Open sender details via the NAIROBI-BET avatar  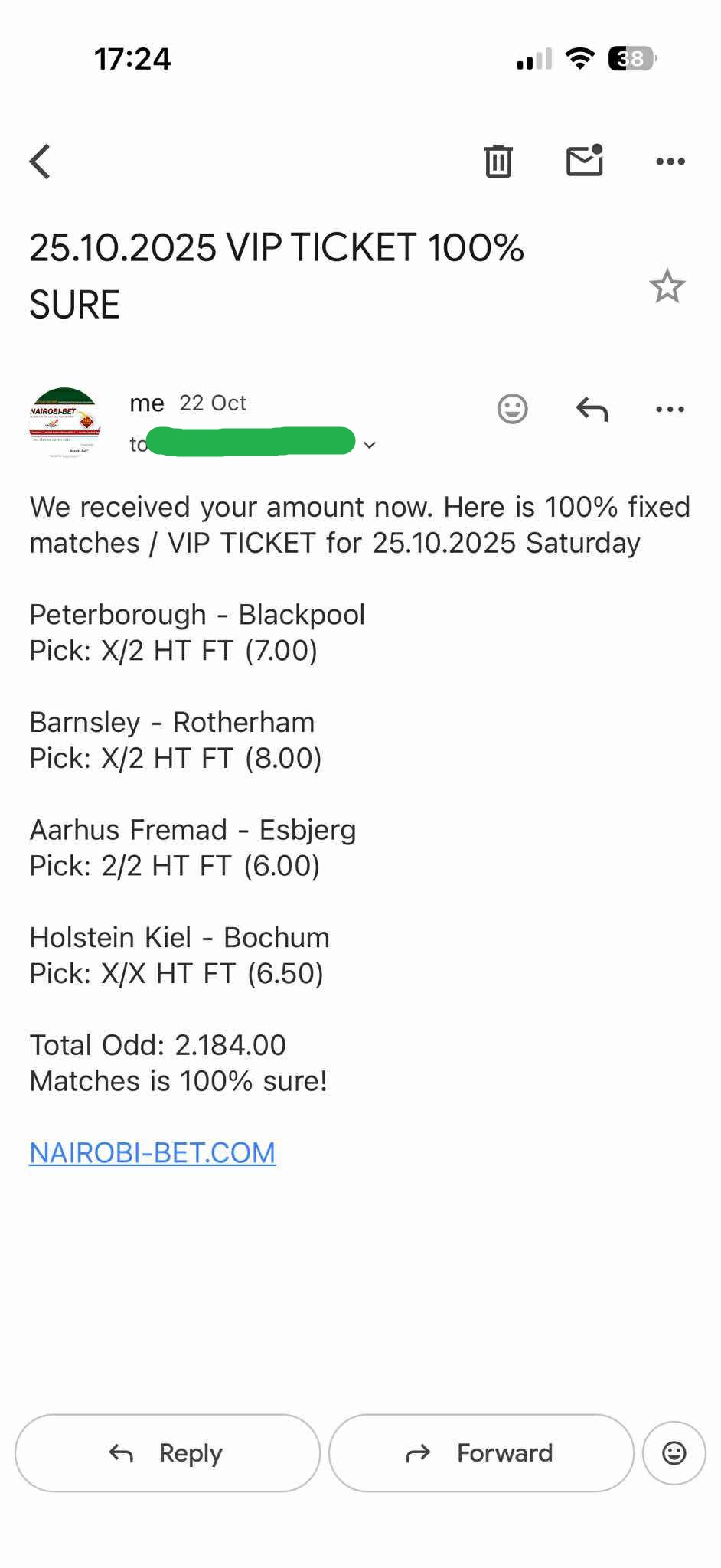[x=64, y=420]
